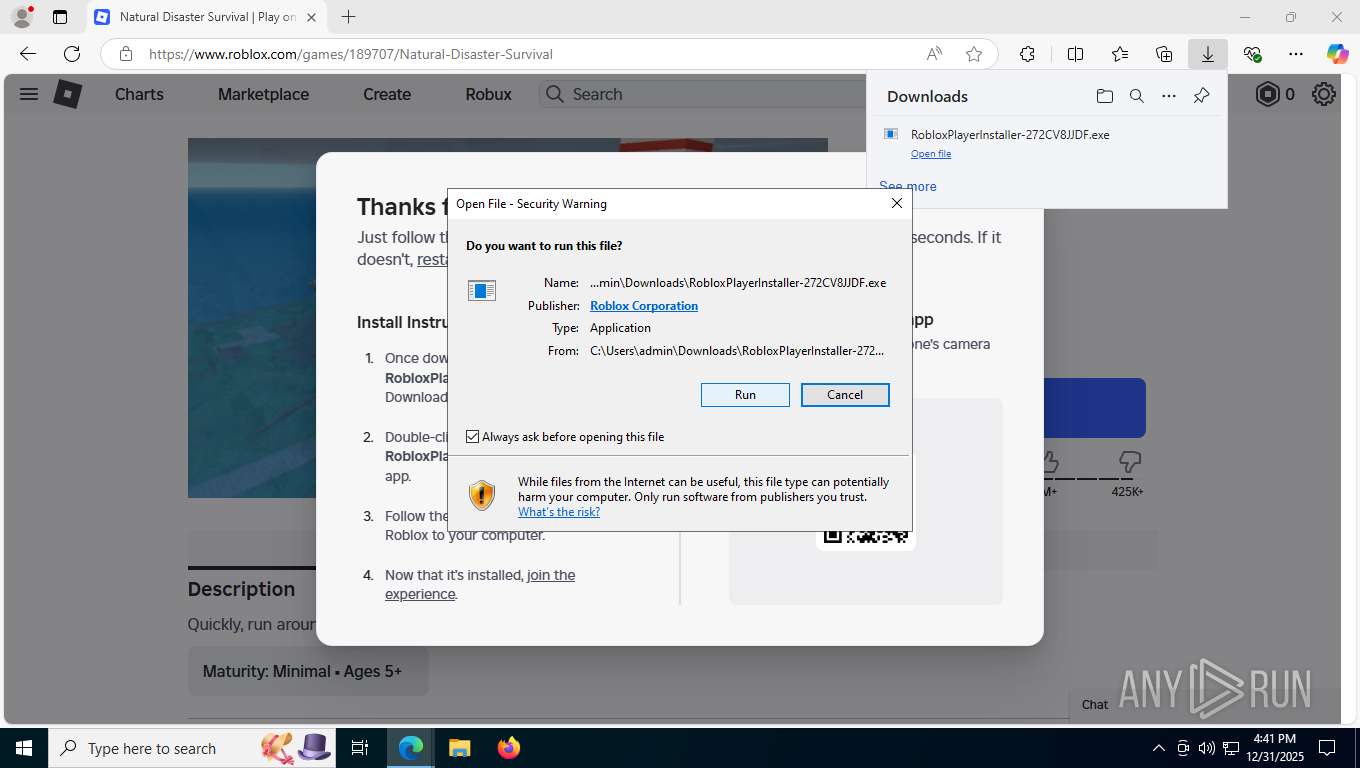
Task: Click Run in security warning
Action: 745,395
